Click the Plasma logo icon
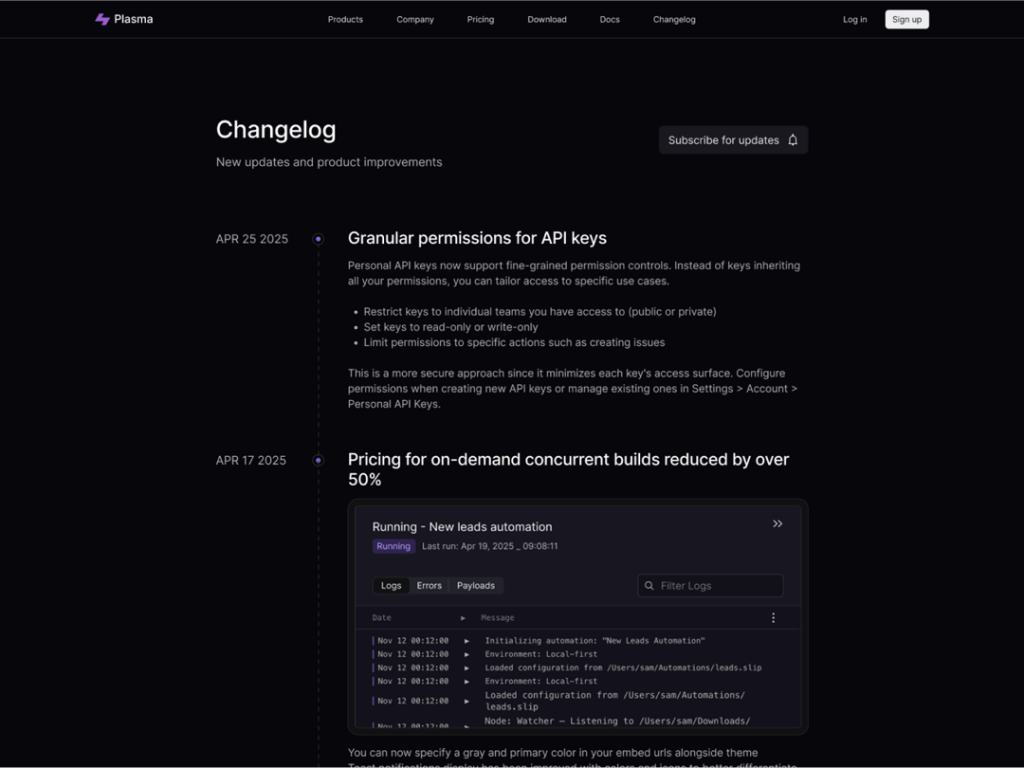Image resolution: width=1024 pixels, height=768 pixels. [x=100, y=18]
